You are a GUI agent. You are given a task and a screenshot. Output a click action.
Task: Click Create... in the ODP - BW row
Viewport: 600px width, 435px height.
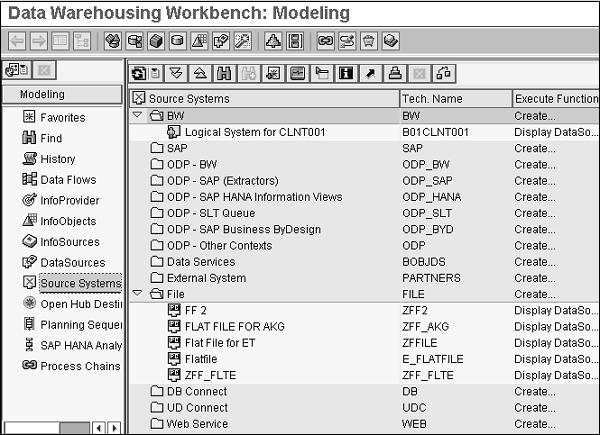(535, 165)
